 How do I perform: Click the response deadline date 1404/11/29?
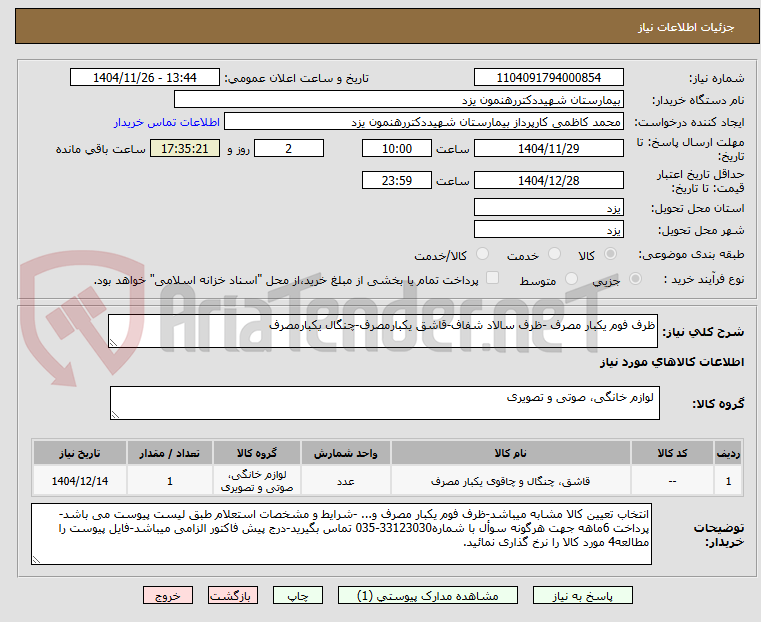coord(548,148)
